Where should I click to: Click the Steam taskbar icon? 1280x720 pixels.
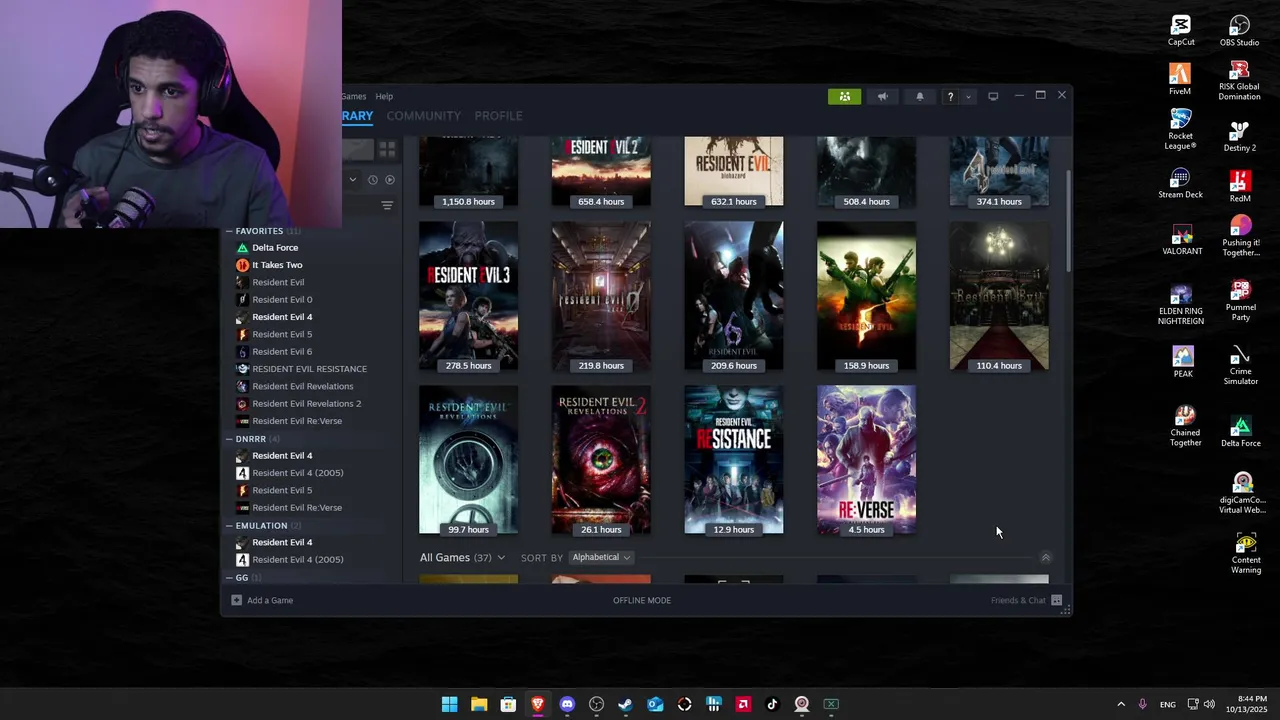(625, 704)
